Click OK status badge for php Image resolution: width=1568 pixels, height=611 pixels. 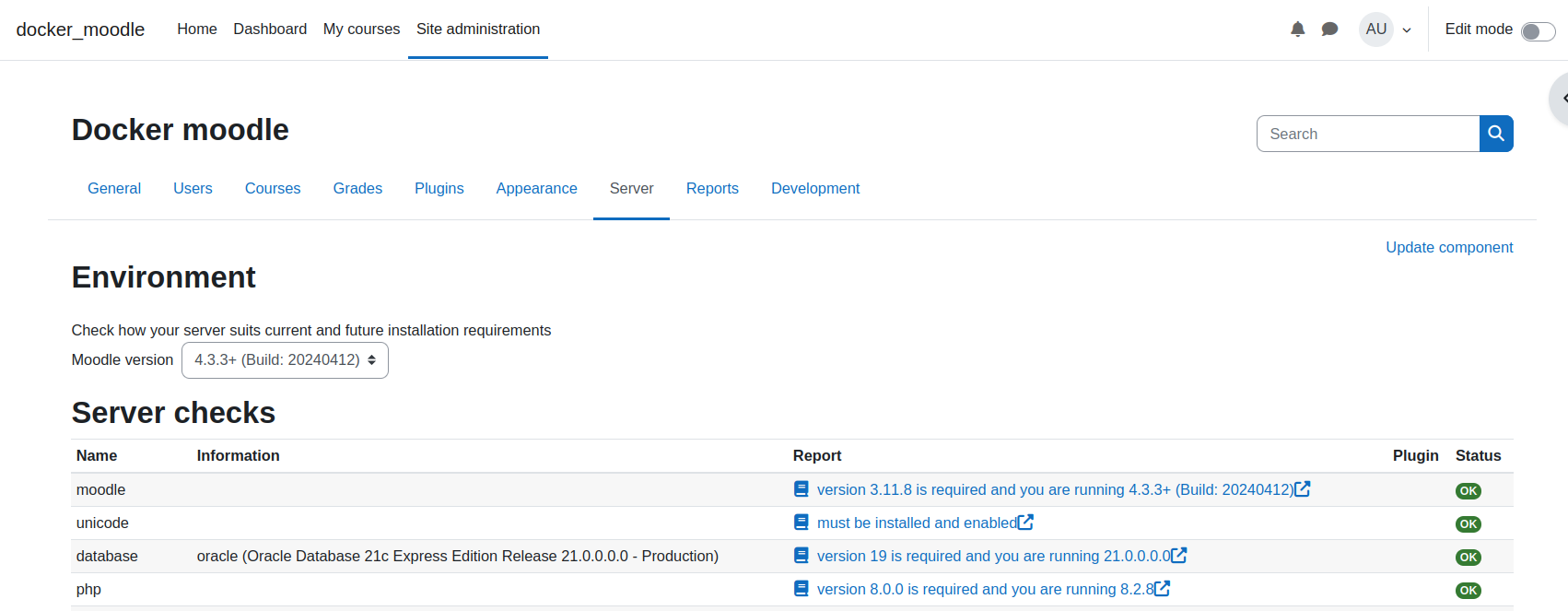pos(1469,591)
